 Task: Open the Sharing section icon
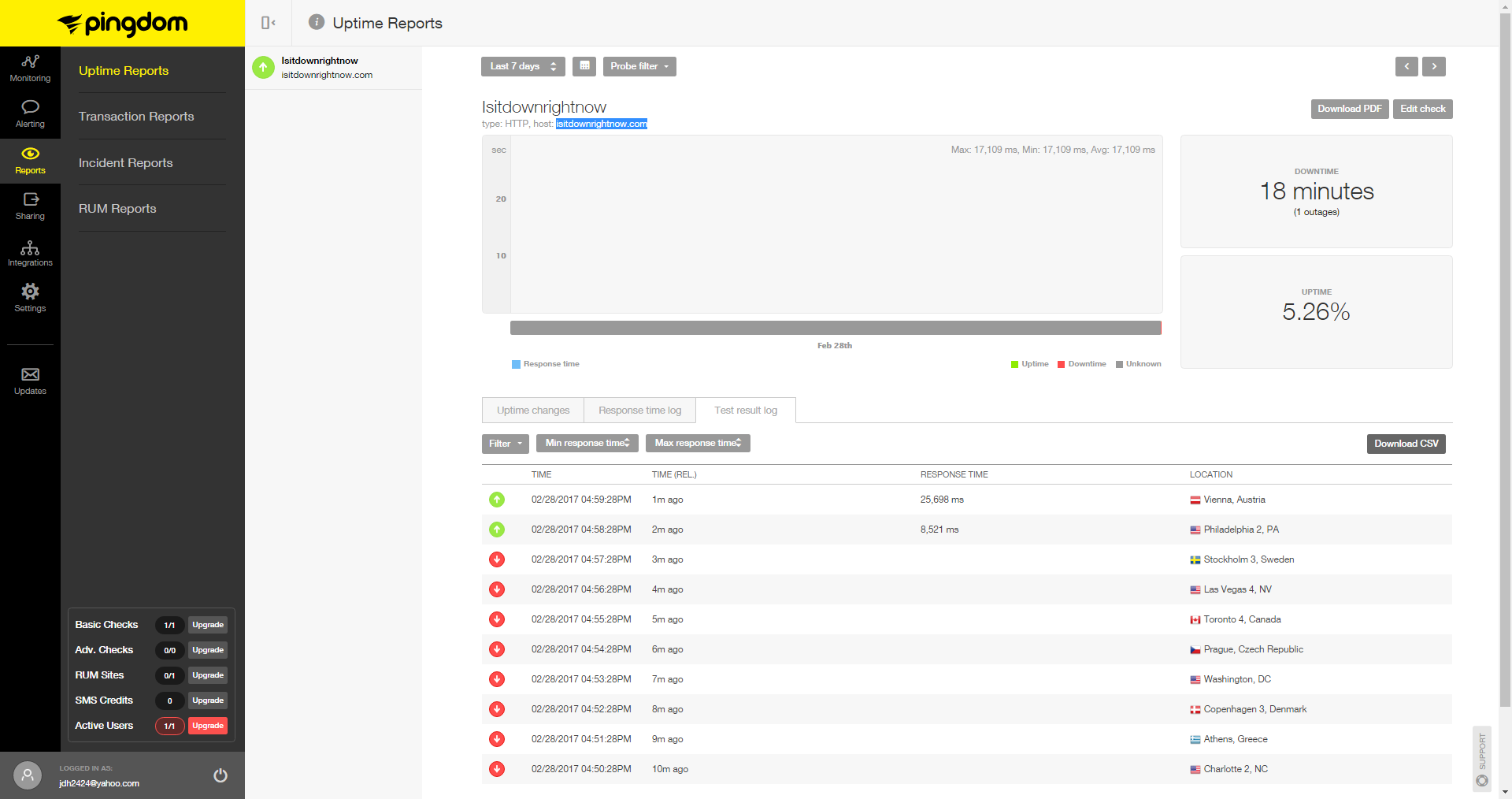30,199
